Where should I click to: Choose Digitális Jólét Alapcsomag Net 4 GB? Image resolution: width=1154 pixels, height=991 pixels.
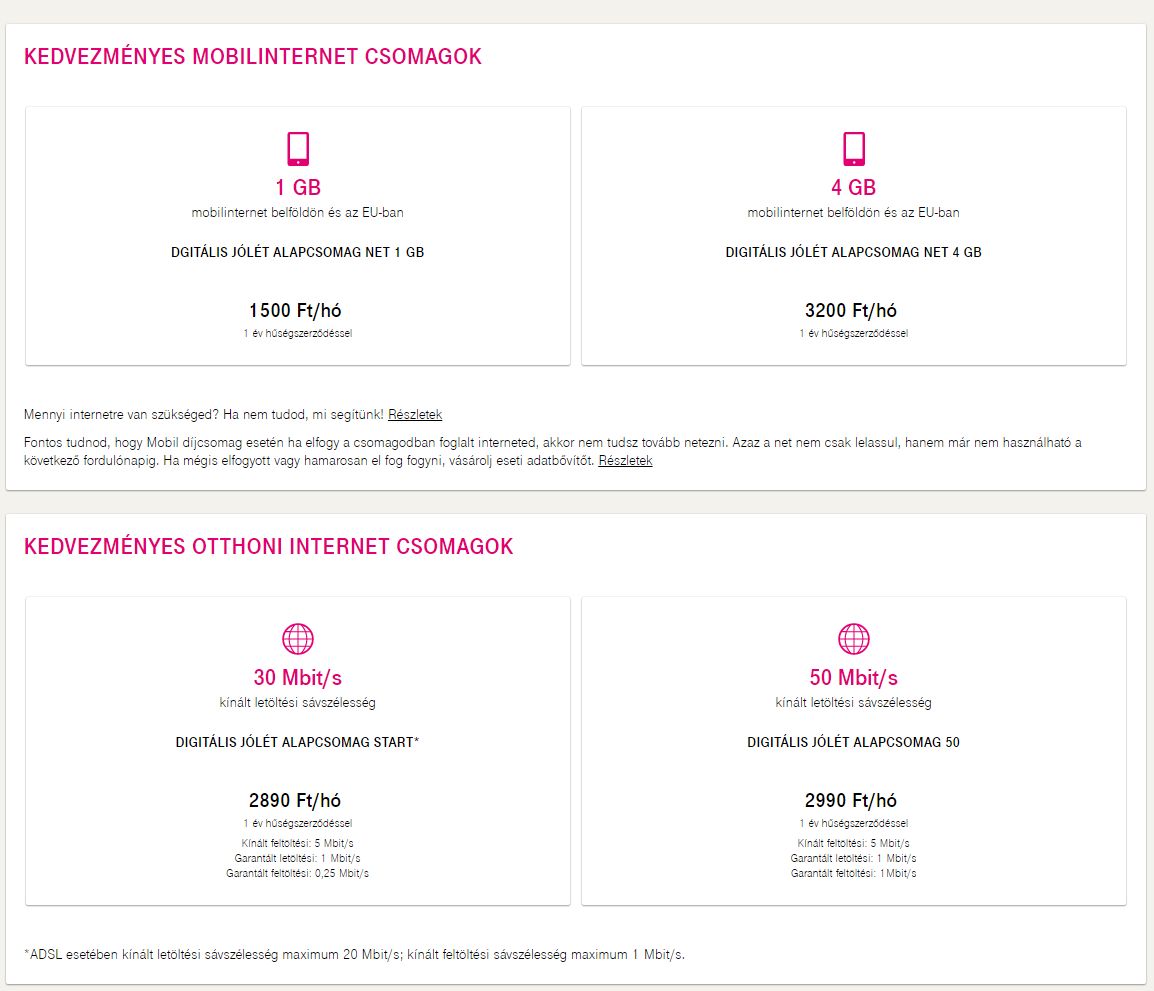click(853, 253)
